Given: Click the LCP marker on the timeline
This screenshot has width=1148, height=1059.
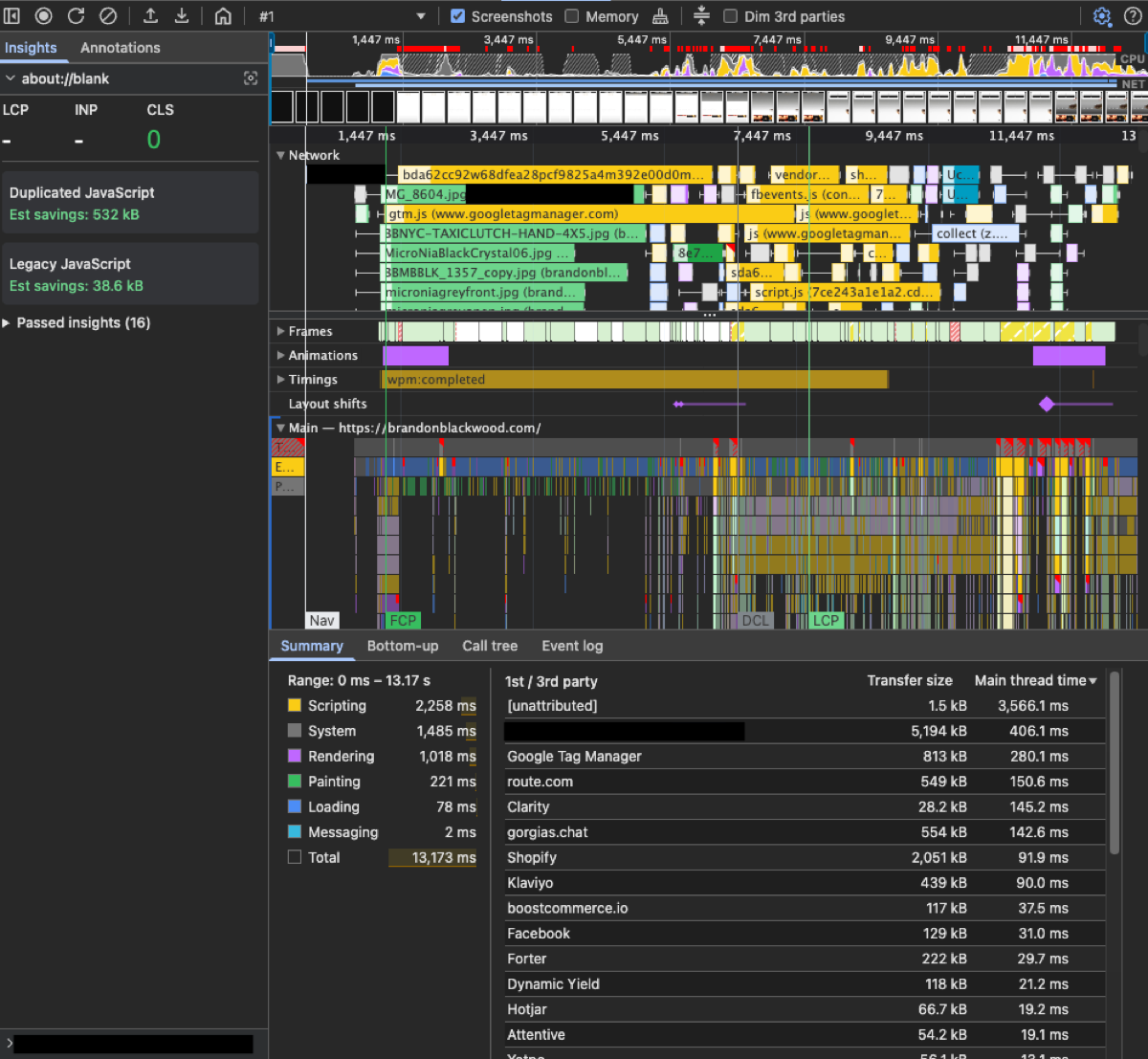Looking at the screenshot, I should (826, 620).
